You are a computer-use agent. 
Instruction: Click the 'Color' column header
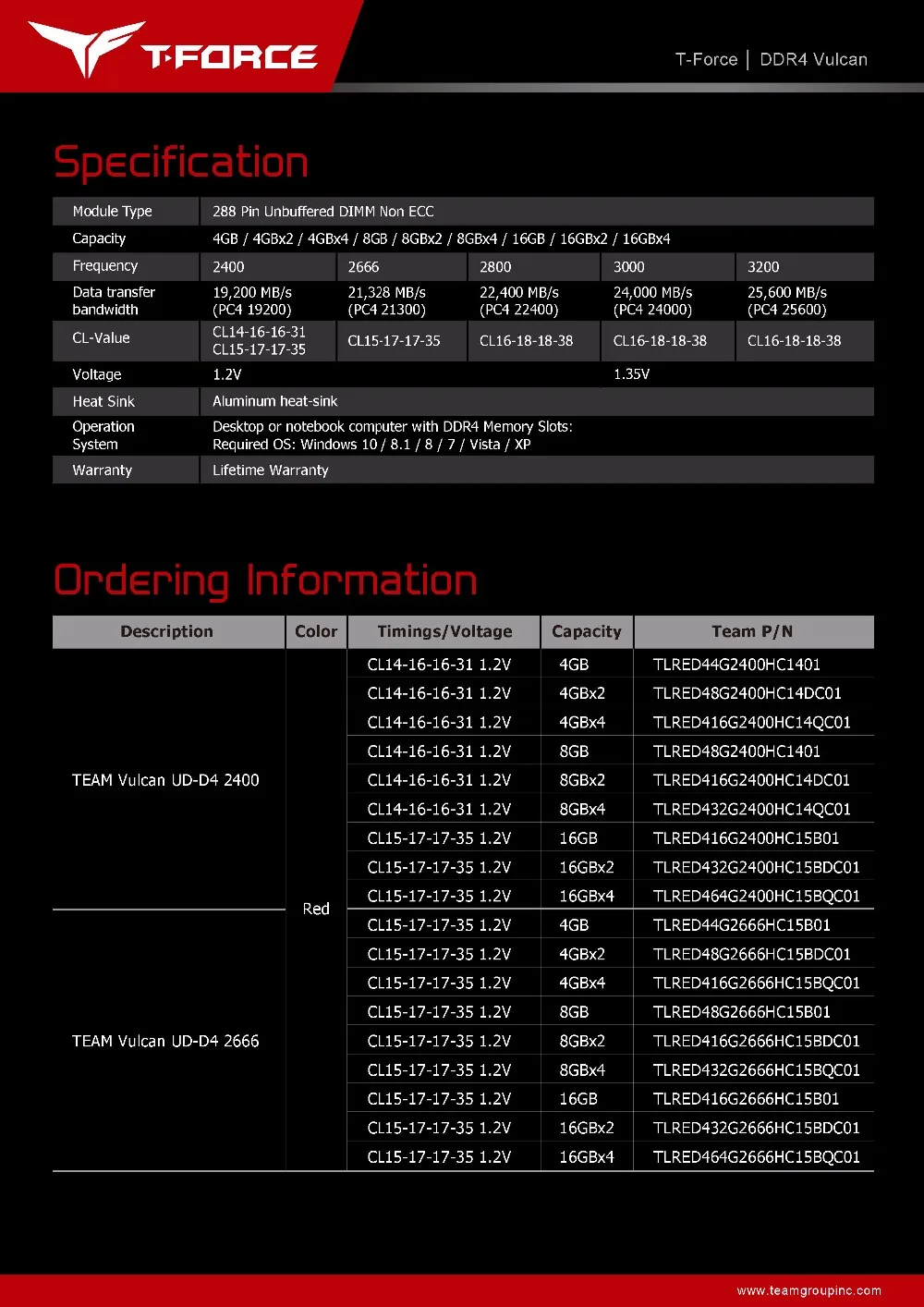coord(316,631)
